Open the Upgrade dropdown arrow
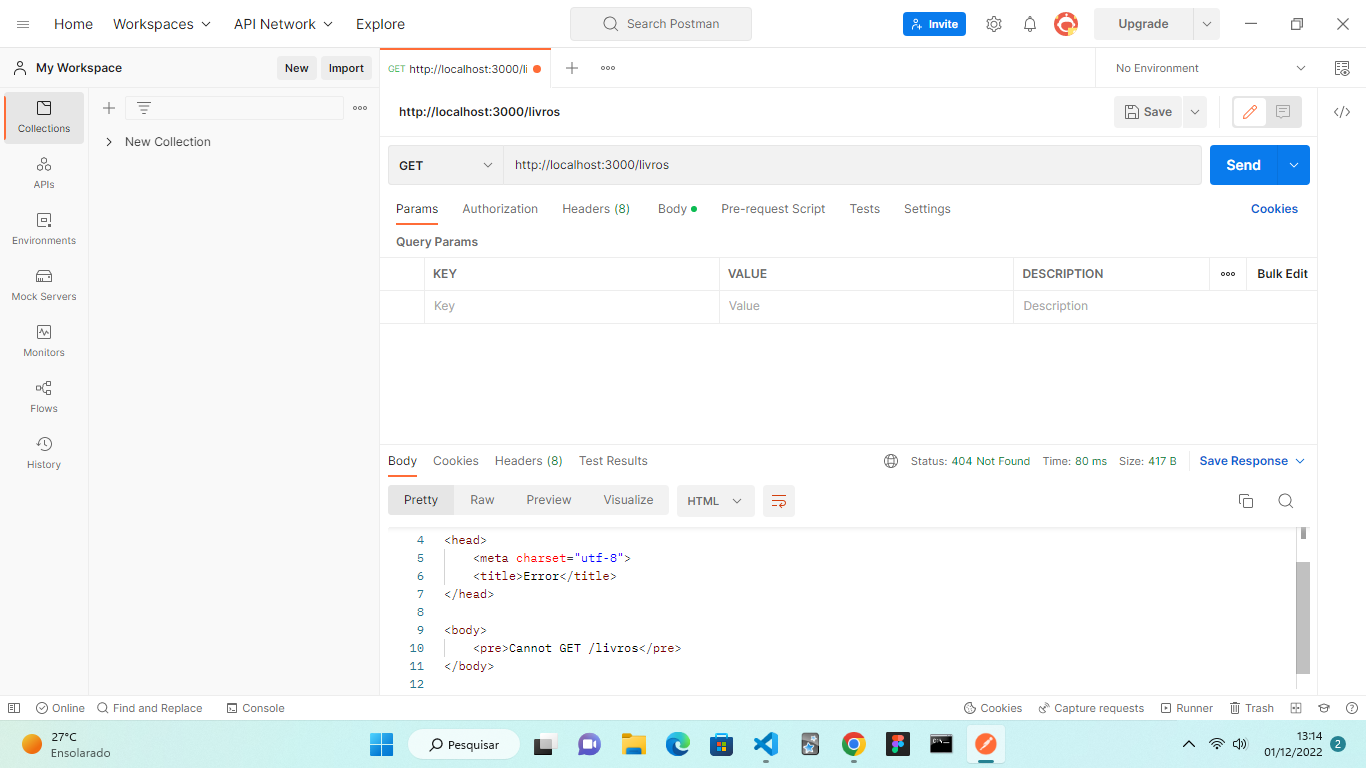The height and width of the screenshot is (768, 1366). (1207, 24)
